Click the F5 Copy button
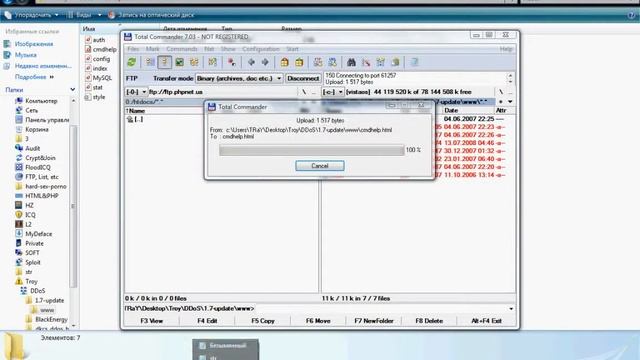The image size is (640, 360). [263, 321]
